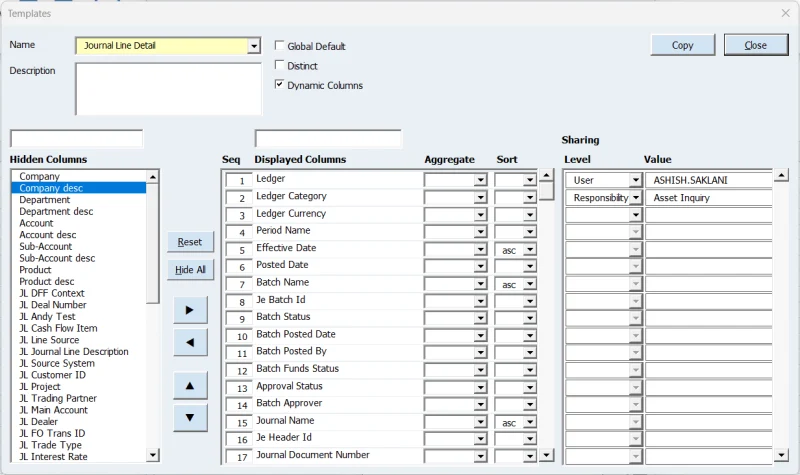Open Aggregate dropdown for Ledger row
The height and width of the screenshot is (475, 800).
click(x=480, y=180)
